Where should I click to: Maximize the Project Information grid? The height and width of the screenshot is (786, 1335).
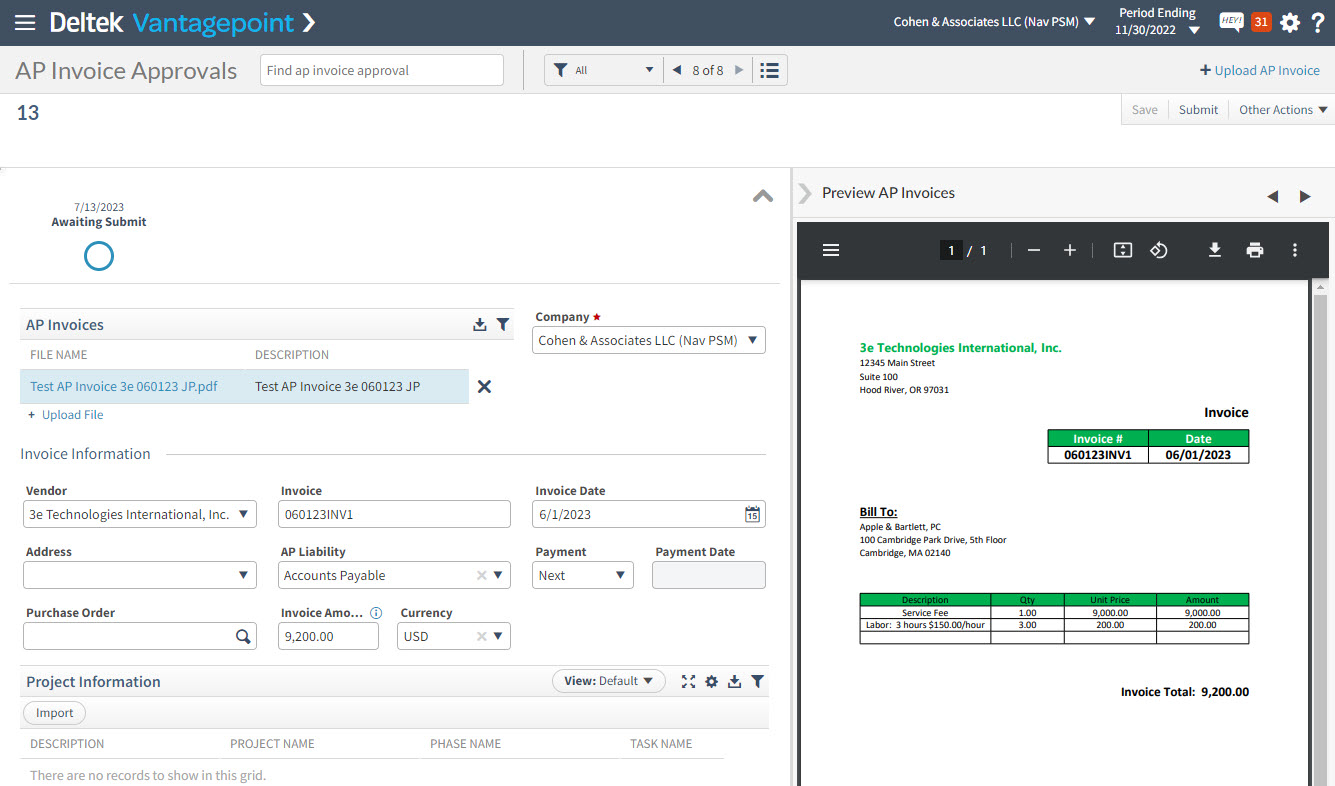(688, 681)
